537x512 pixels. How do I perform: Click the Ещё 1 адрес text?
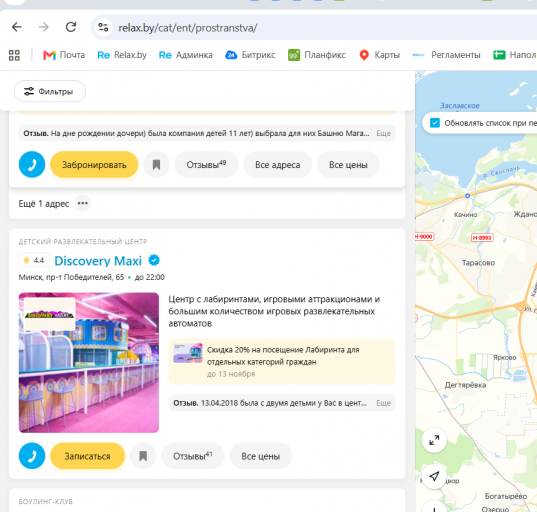pos(43,203)
